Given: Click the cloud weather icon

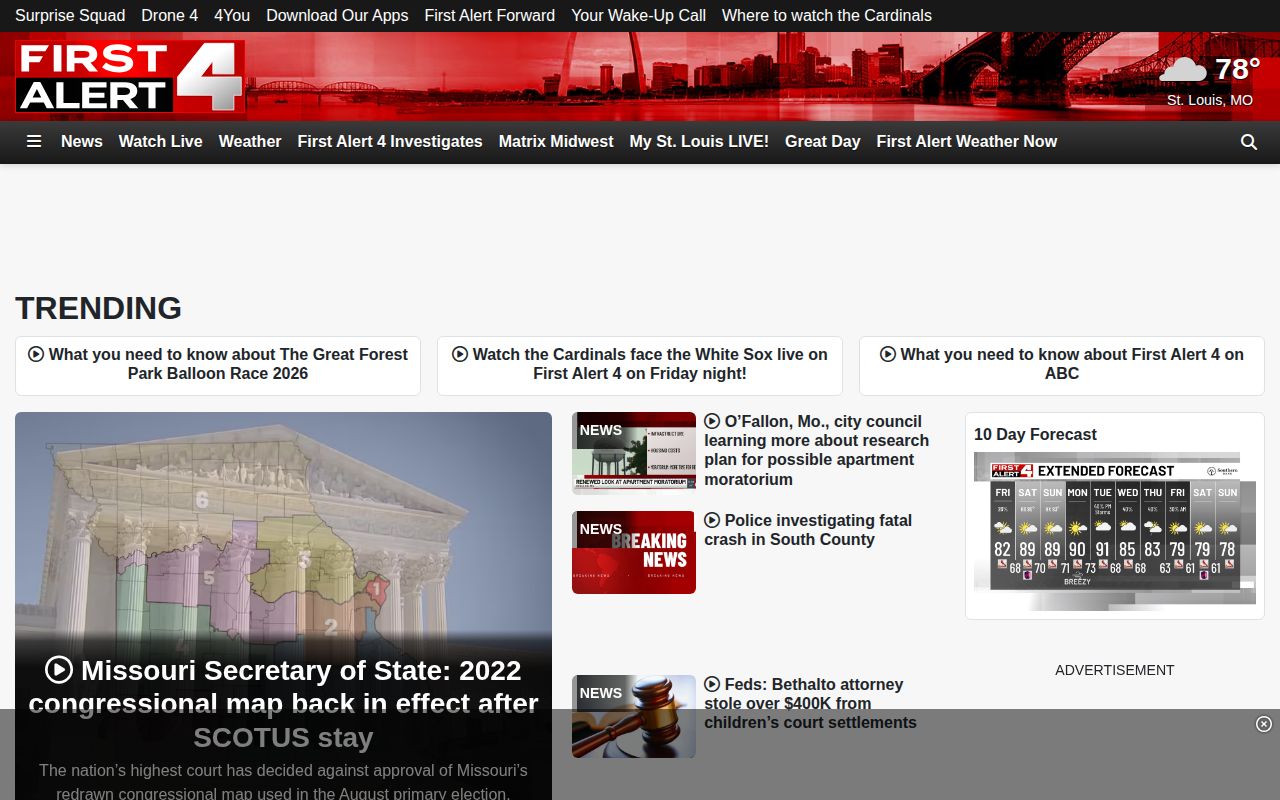Looking at the screenshot, I should click(x=1183, y=69).
